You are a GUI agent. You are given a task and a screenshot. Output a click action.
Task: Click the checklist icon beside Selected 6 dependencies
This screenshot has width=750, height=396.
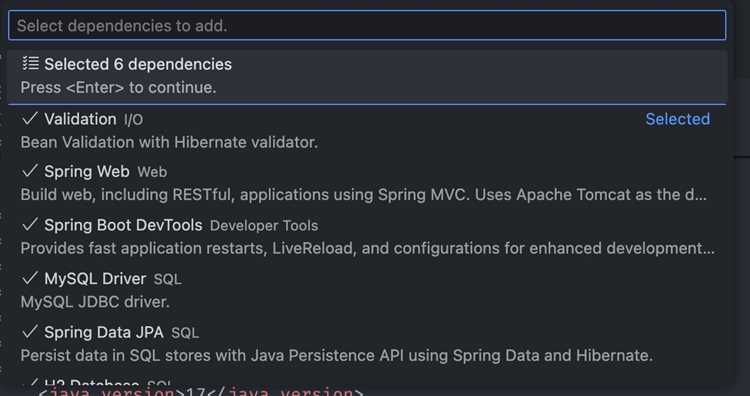tap(31, 64)
